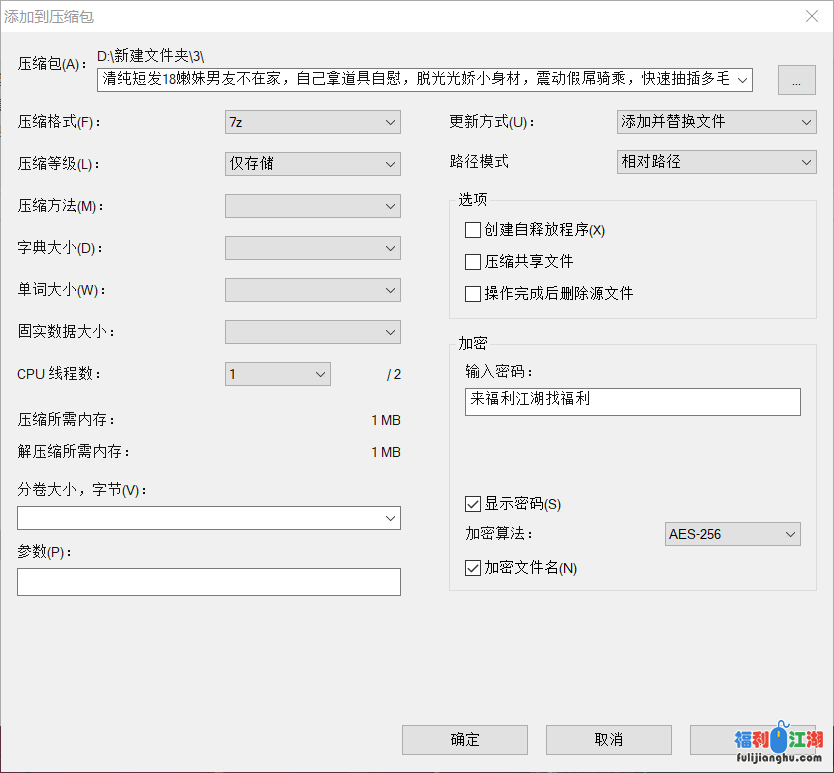Click the 输入密码 password field
This screenshot has height=773, width=834.
[632, 401]
